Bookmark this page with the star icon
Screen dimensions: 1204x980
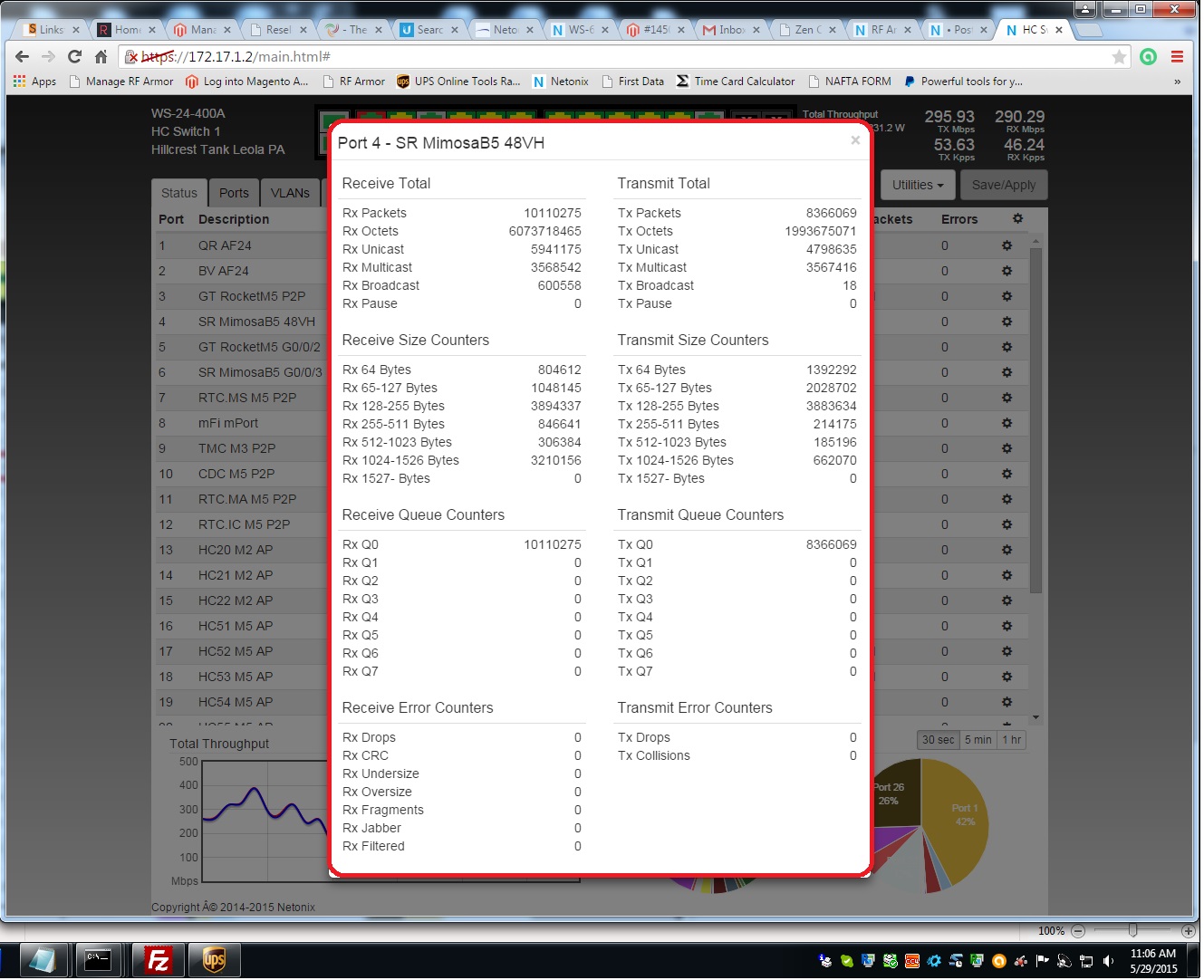(x=1120, y=57)
